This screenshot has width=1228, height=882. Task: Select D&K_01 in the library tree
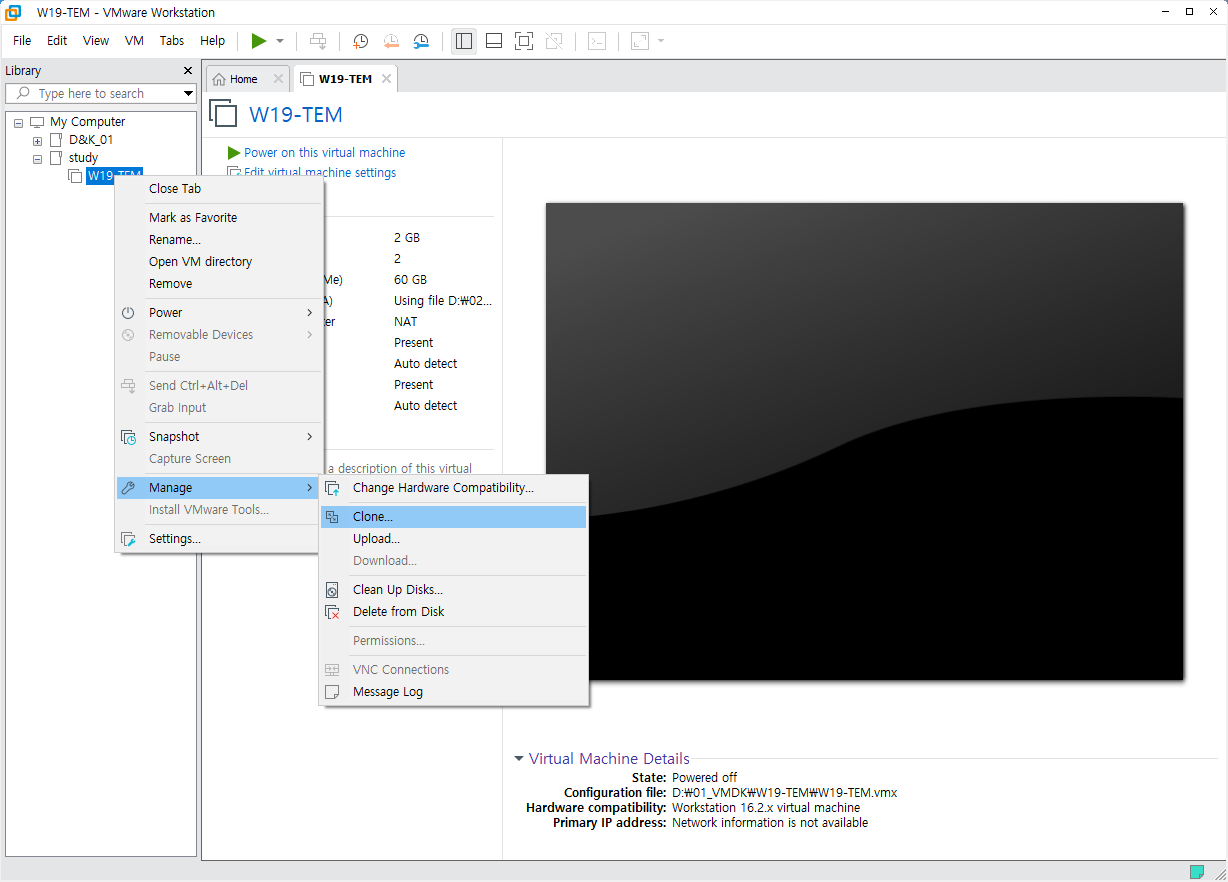[91, 140]
